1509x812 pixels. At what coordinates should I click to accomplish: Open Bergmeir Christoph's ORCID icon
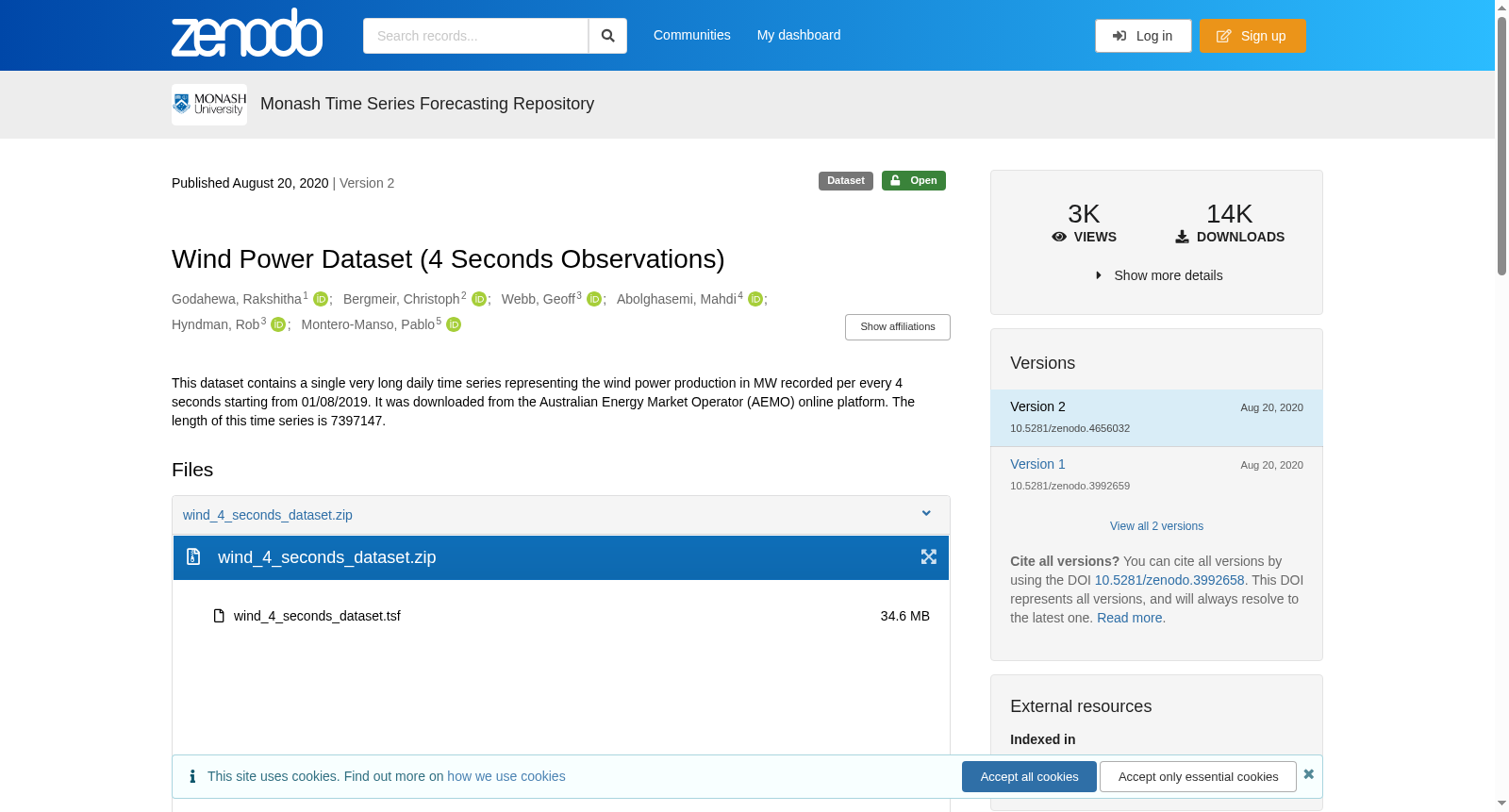(x=479, y=299)
